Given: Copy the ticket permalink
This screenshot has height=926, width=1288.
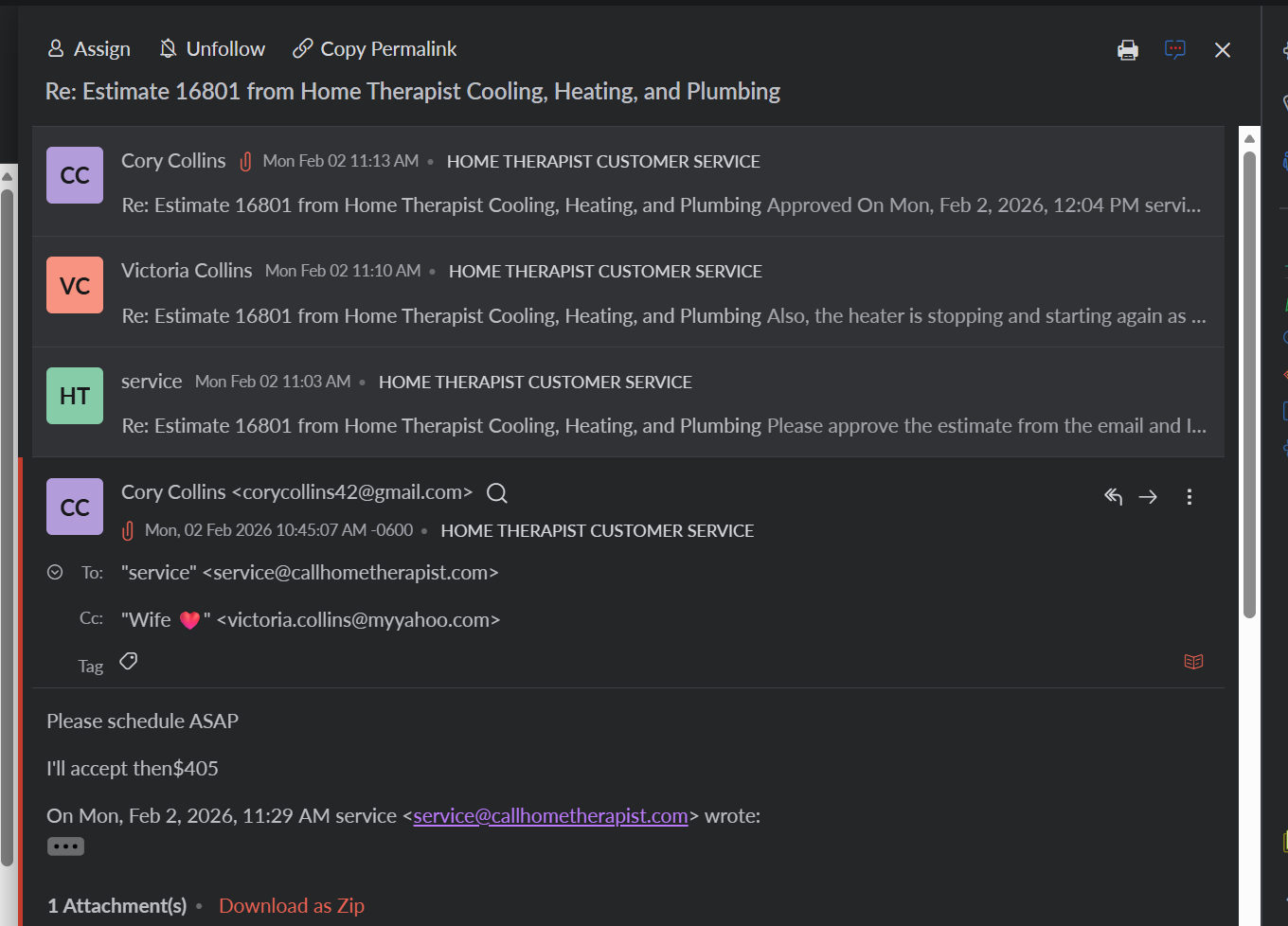Looking at the screenshot, I should (x=375, y=49).
